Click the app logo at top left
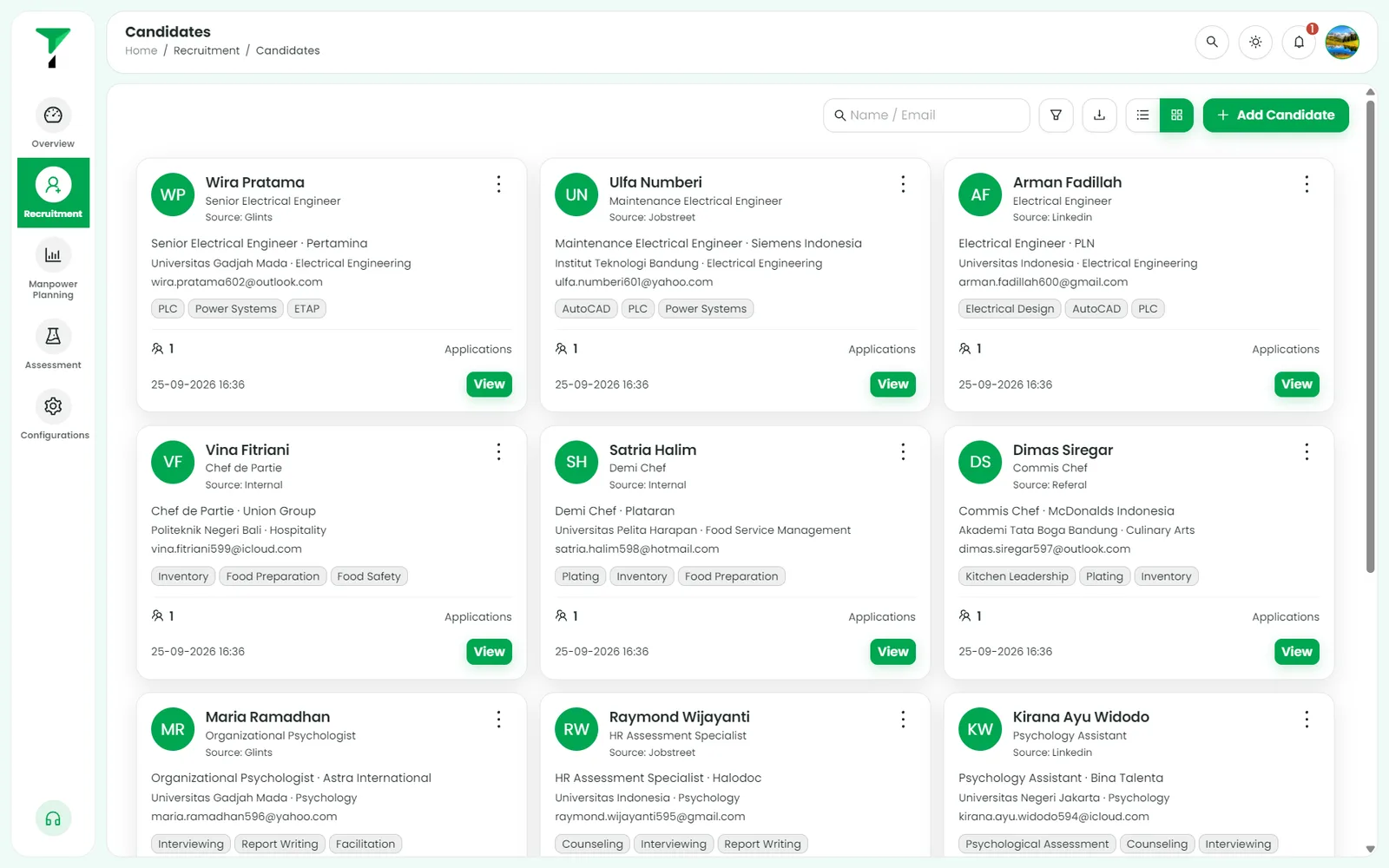This screenshot has width=1389, height=868. pyautogui.click(x=53, y=47)
